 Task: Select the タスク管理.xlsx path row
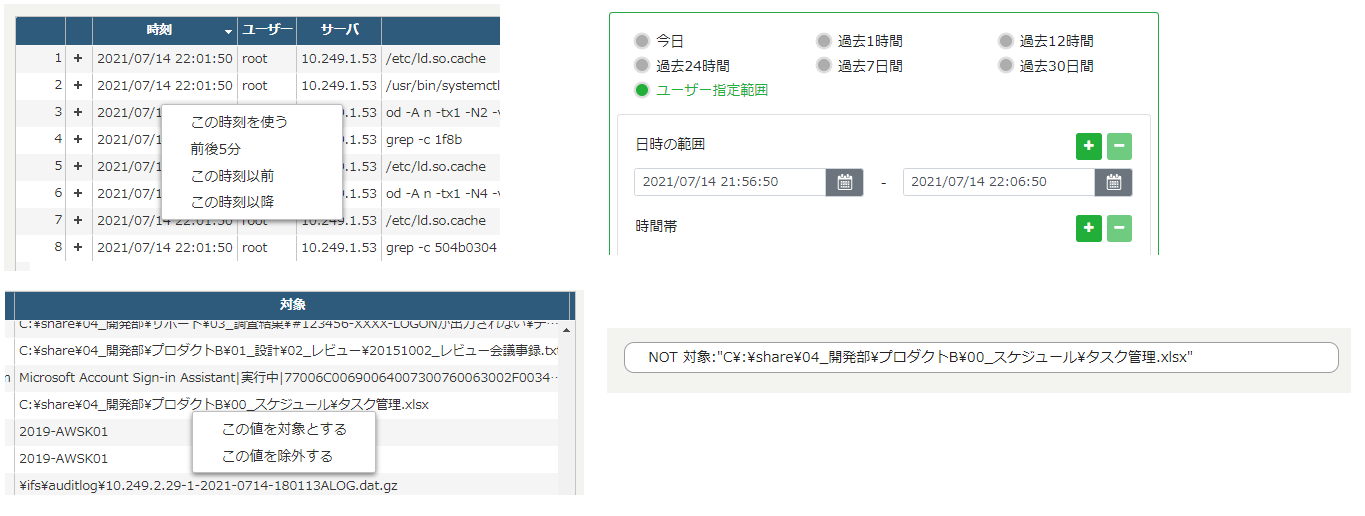click(x=286, y=405)
